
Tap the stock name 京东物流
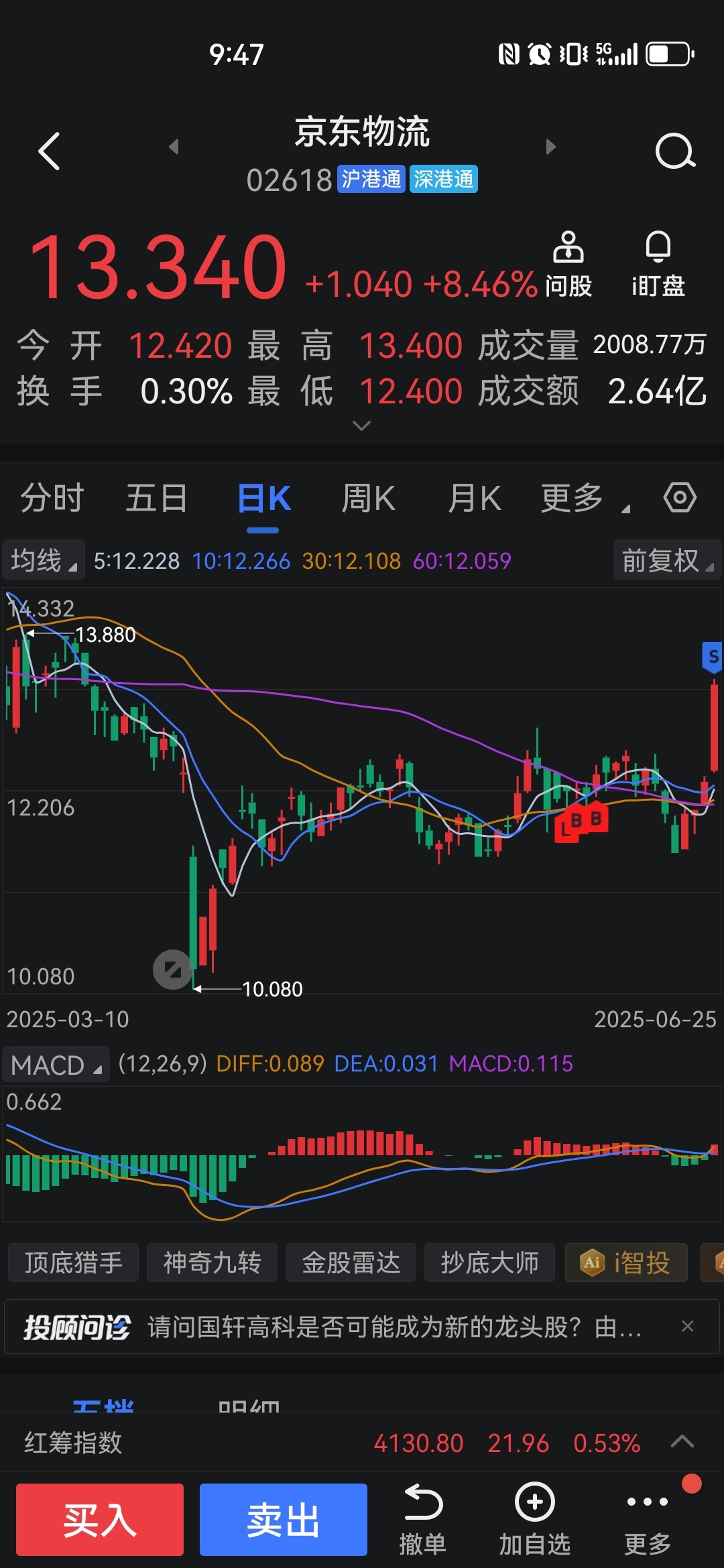tap(362, 131)
